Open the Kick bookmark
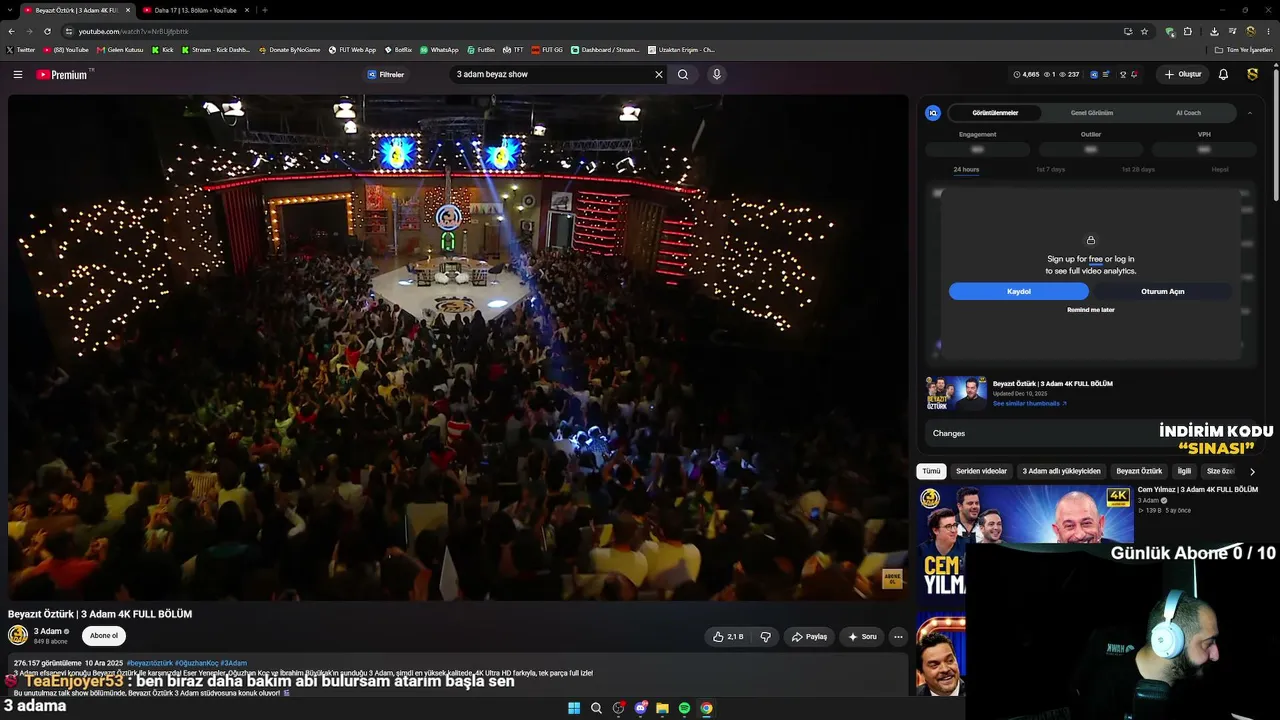 (x=163, y=50)
